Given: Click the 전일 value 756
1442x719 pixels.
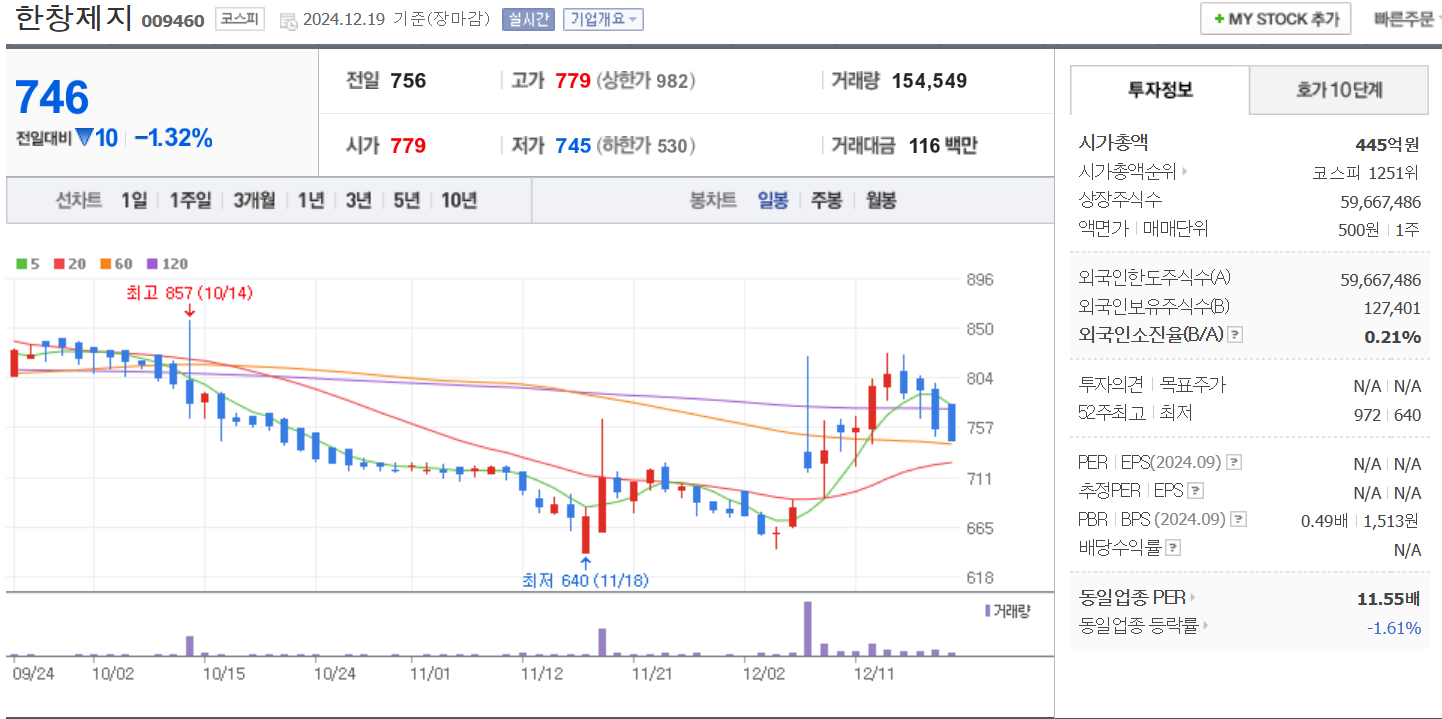Looking at the screenshot, I should (x=408, y=81).
